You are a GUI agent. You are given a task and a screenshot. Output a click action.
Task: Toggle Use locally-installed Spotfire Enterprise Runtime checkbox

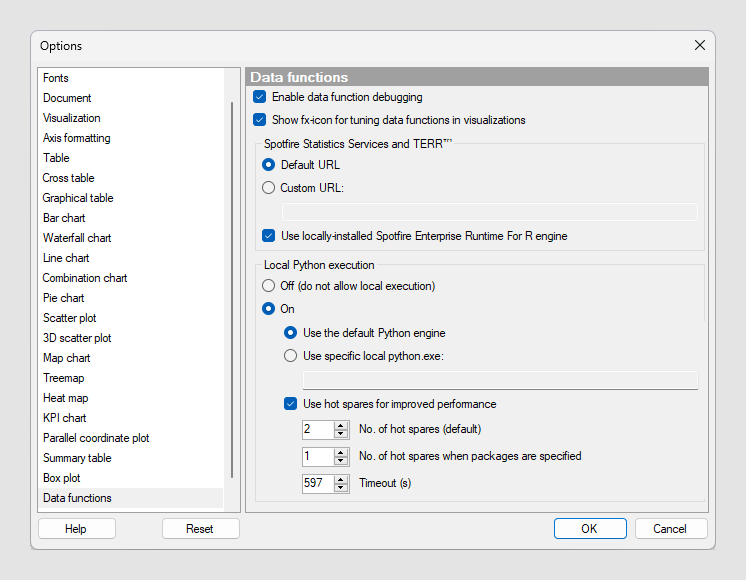(x=268, y=236)
